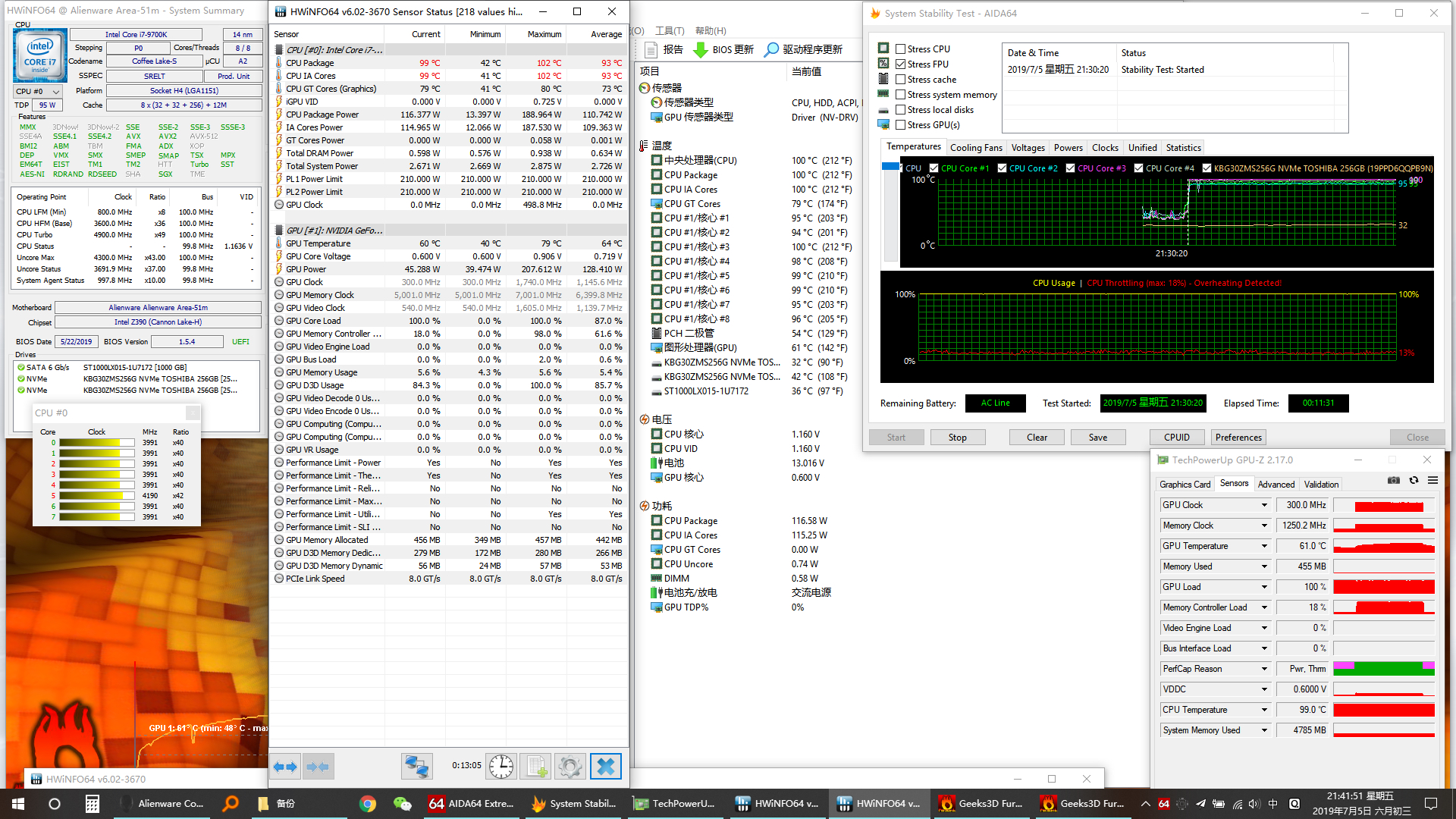Click the blue X close-sensors icon
Screen dimensions: 1456x819
[606, 766]
